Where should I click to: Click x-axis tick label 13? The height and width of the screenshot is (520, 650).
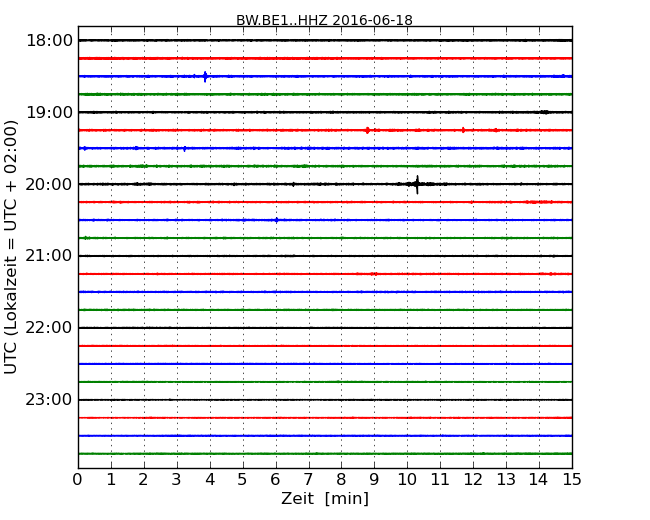[x=506, y=480]
